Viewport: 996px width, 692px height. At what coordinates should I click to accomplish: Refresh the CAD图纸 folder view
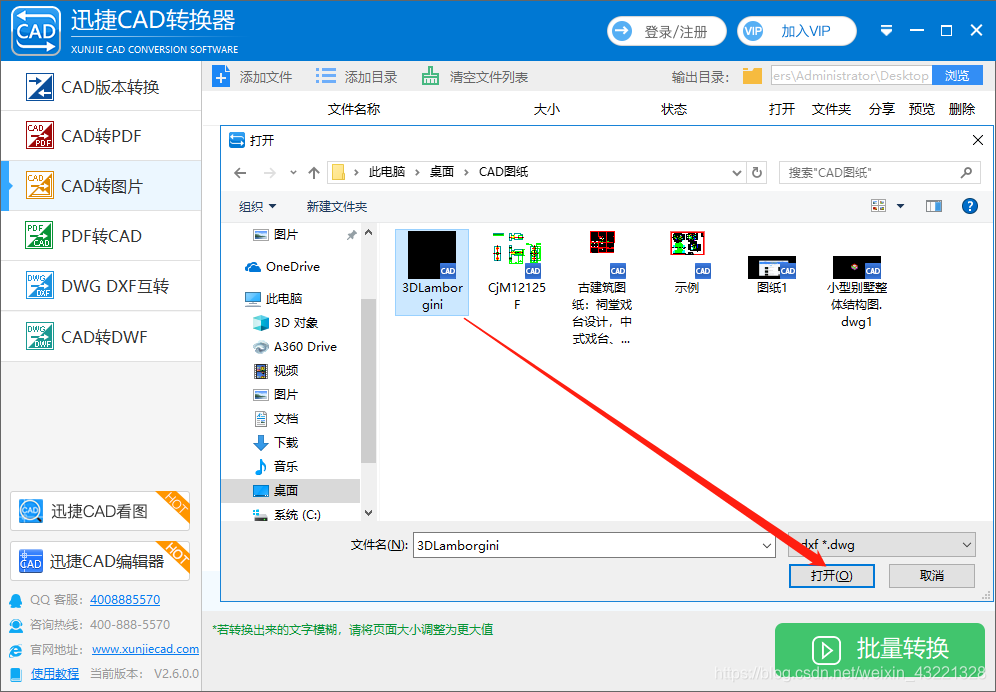point(757,172)
